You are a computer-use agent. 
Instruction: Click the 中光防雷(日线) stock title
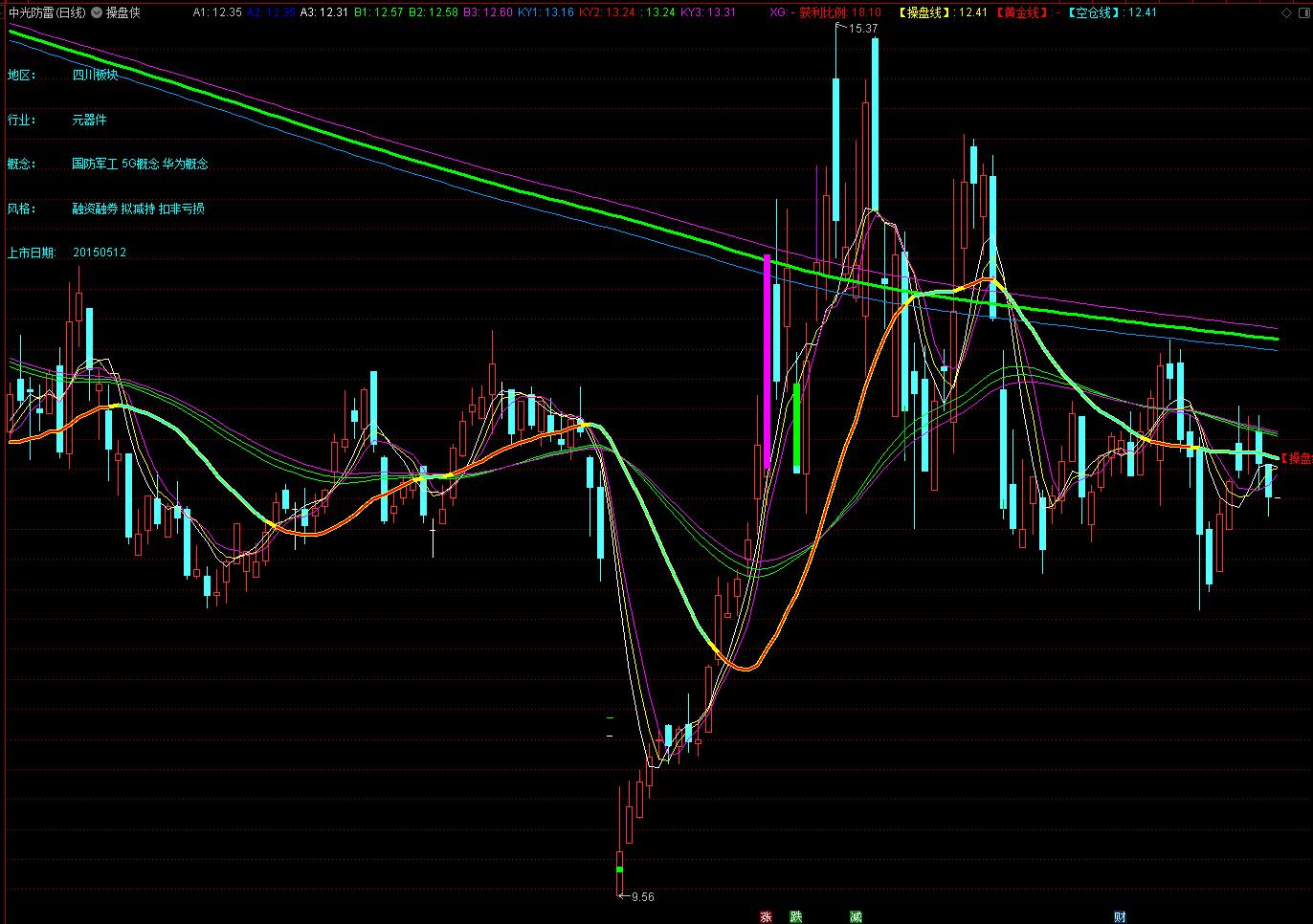coord(47,12)
